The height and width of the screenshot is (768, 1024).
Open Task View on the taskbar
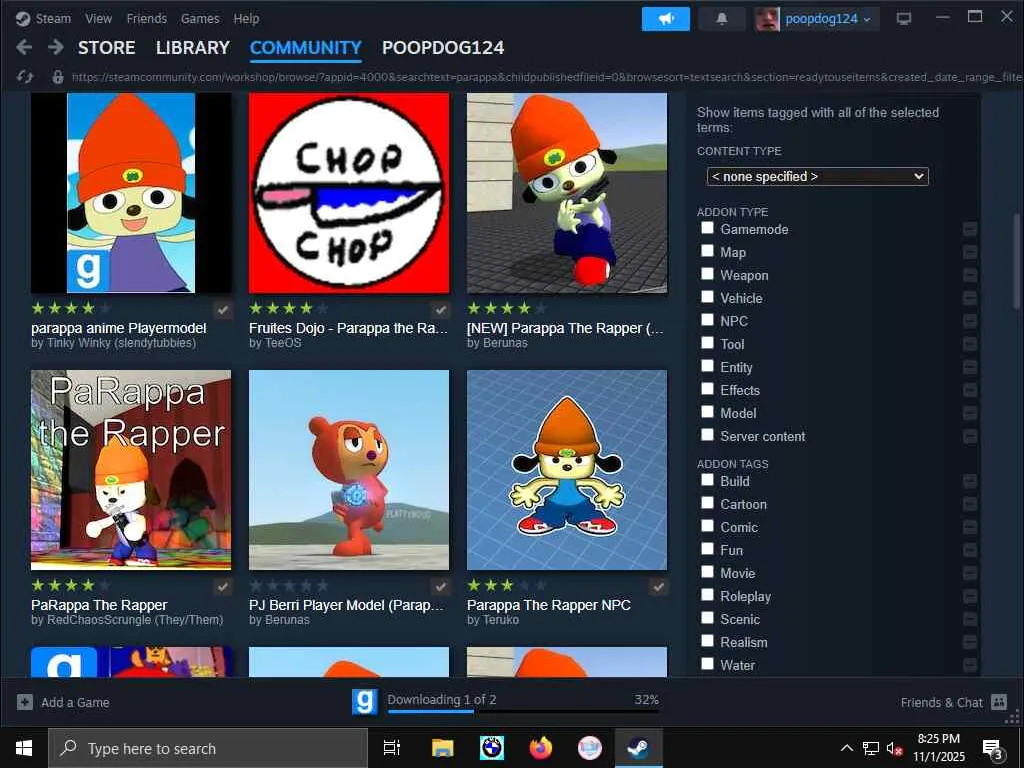coord(392,748)
